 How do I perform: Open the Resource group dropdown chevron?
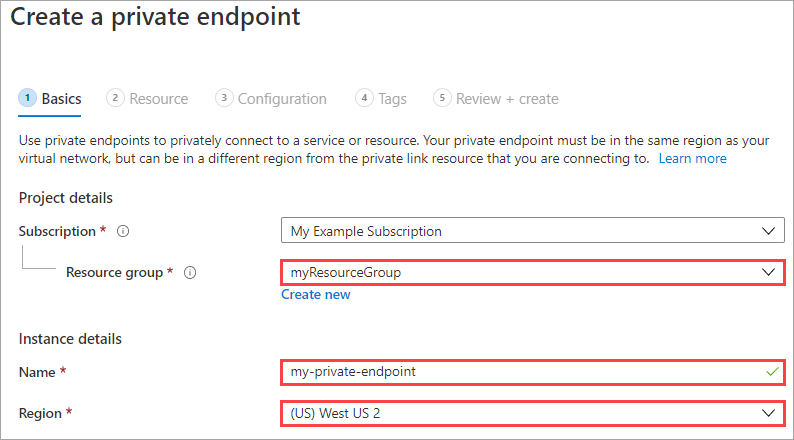click(x=768, y=272)
